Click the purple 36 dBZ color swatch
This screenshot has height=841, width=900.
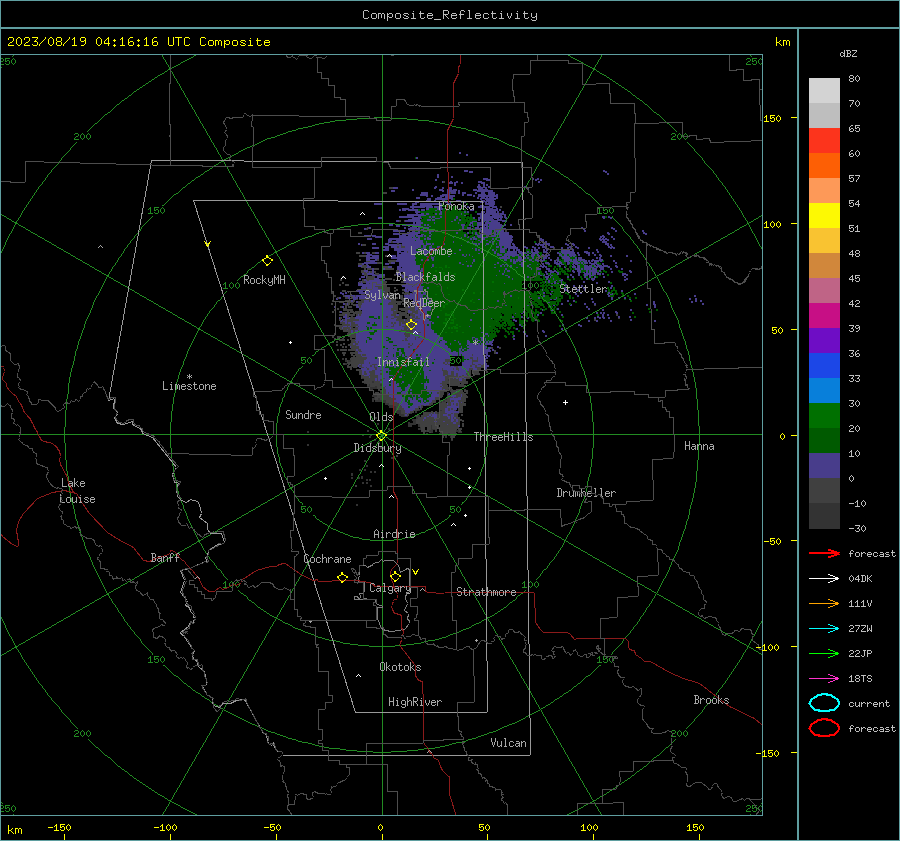coord(824,340)
